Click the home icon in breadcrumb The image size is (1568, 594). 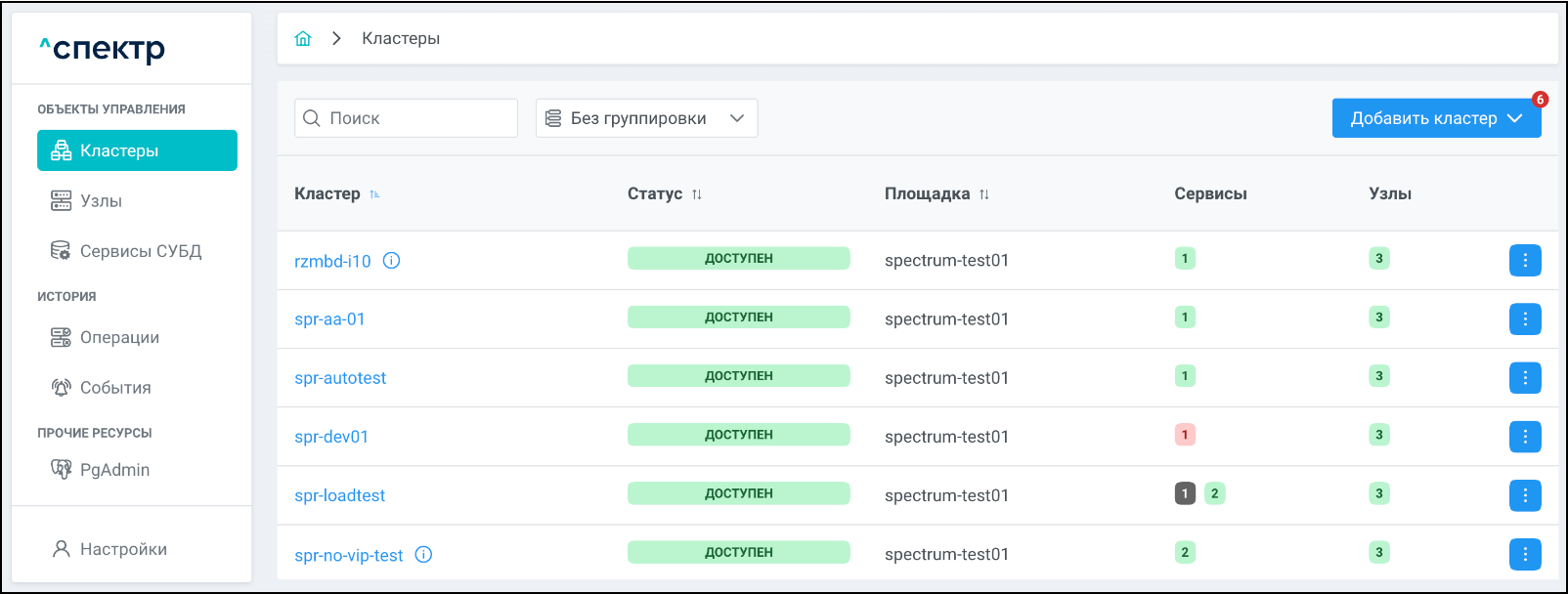(303, 38)
